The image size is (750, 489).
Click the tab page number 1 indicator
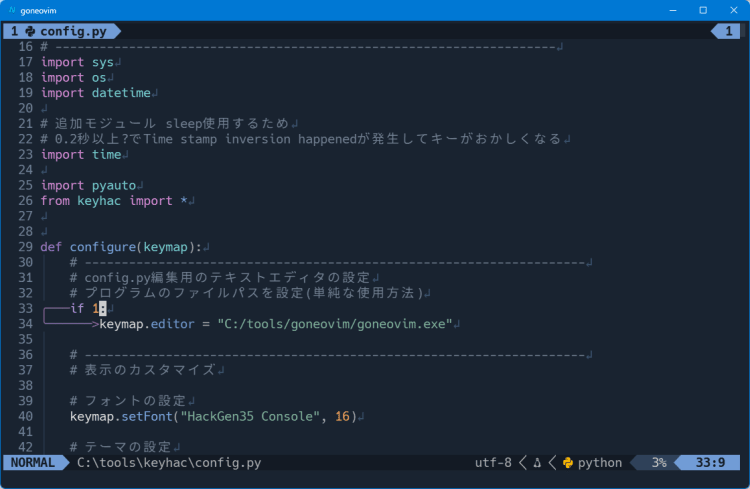728,32
